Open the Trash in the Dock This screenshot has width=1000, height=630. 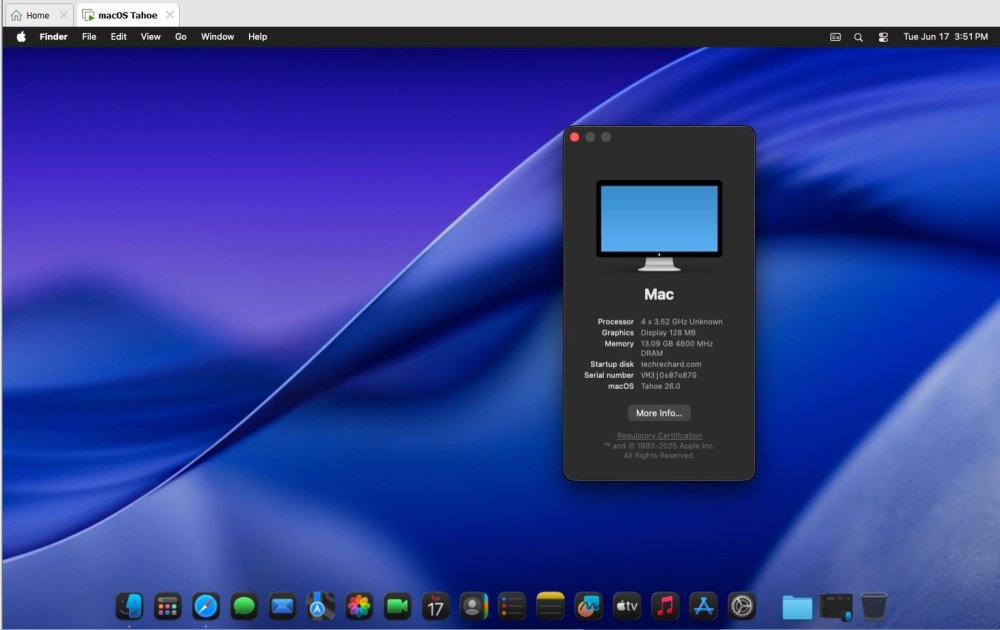[874, 606]
